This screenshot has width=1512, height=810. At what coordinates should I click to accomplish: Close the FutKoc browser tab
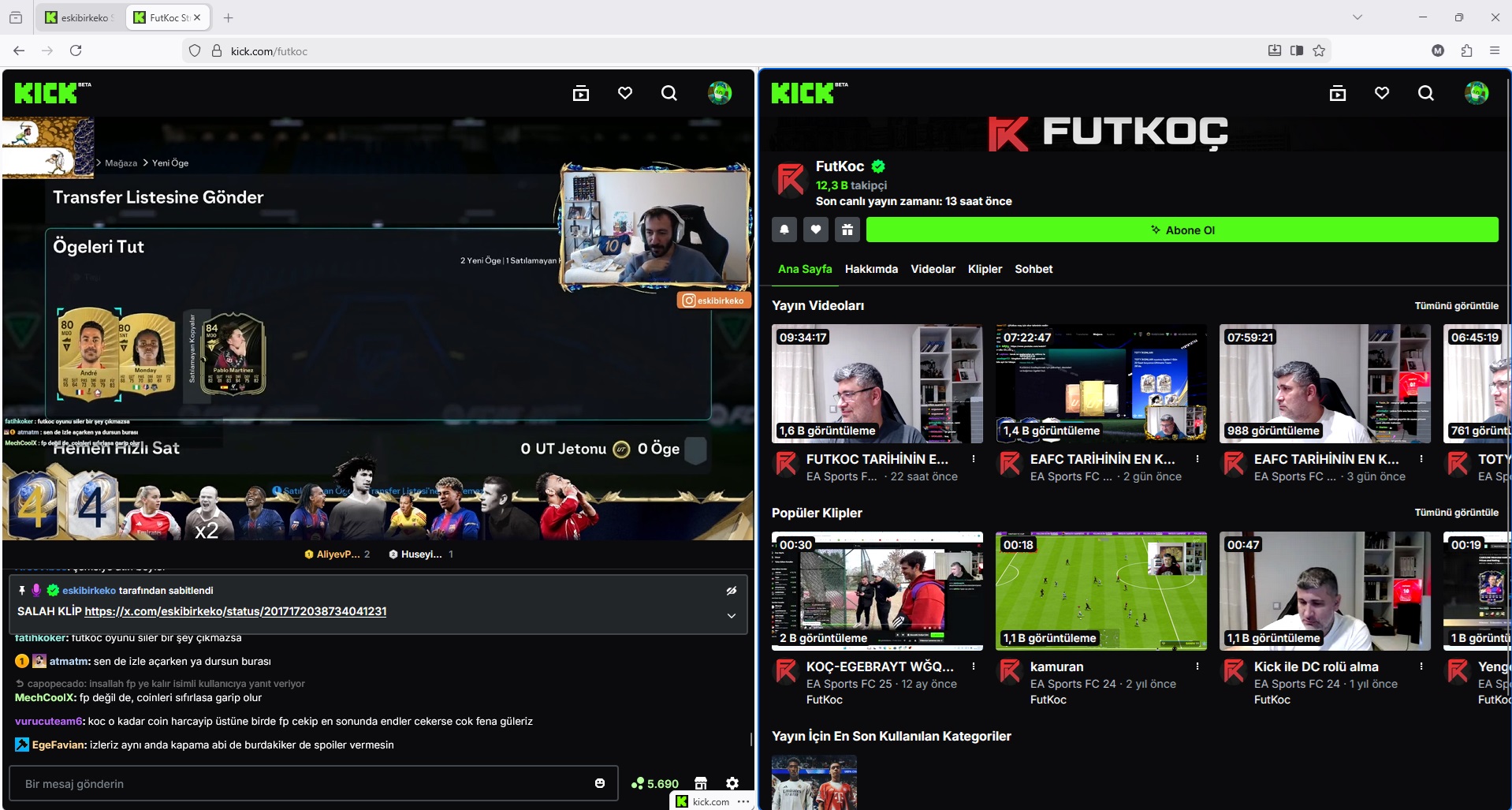(x=197, y=17)
